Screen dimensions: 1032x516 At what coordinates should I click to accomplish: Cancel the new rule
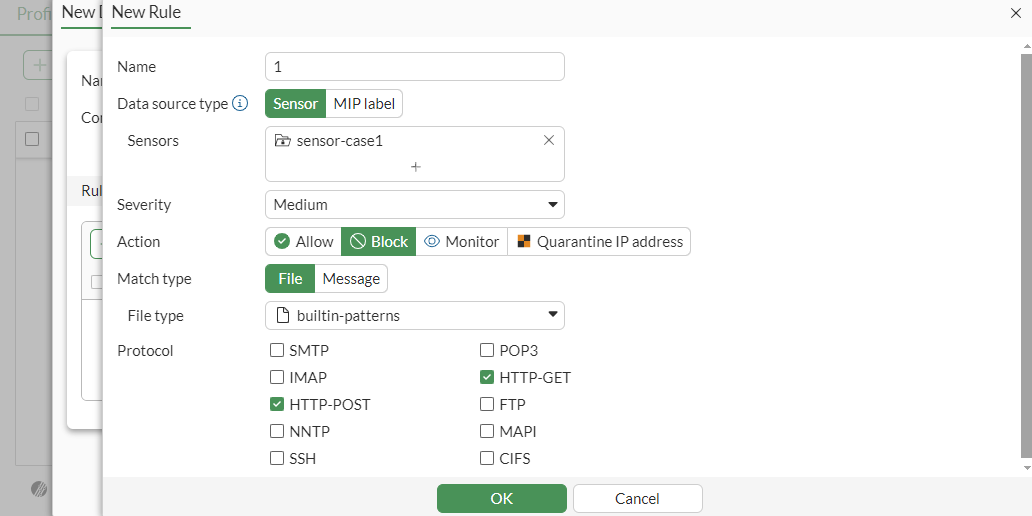tap(637, 498)
